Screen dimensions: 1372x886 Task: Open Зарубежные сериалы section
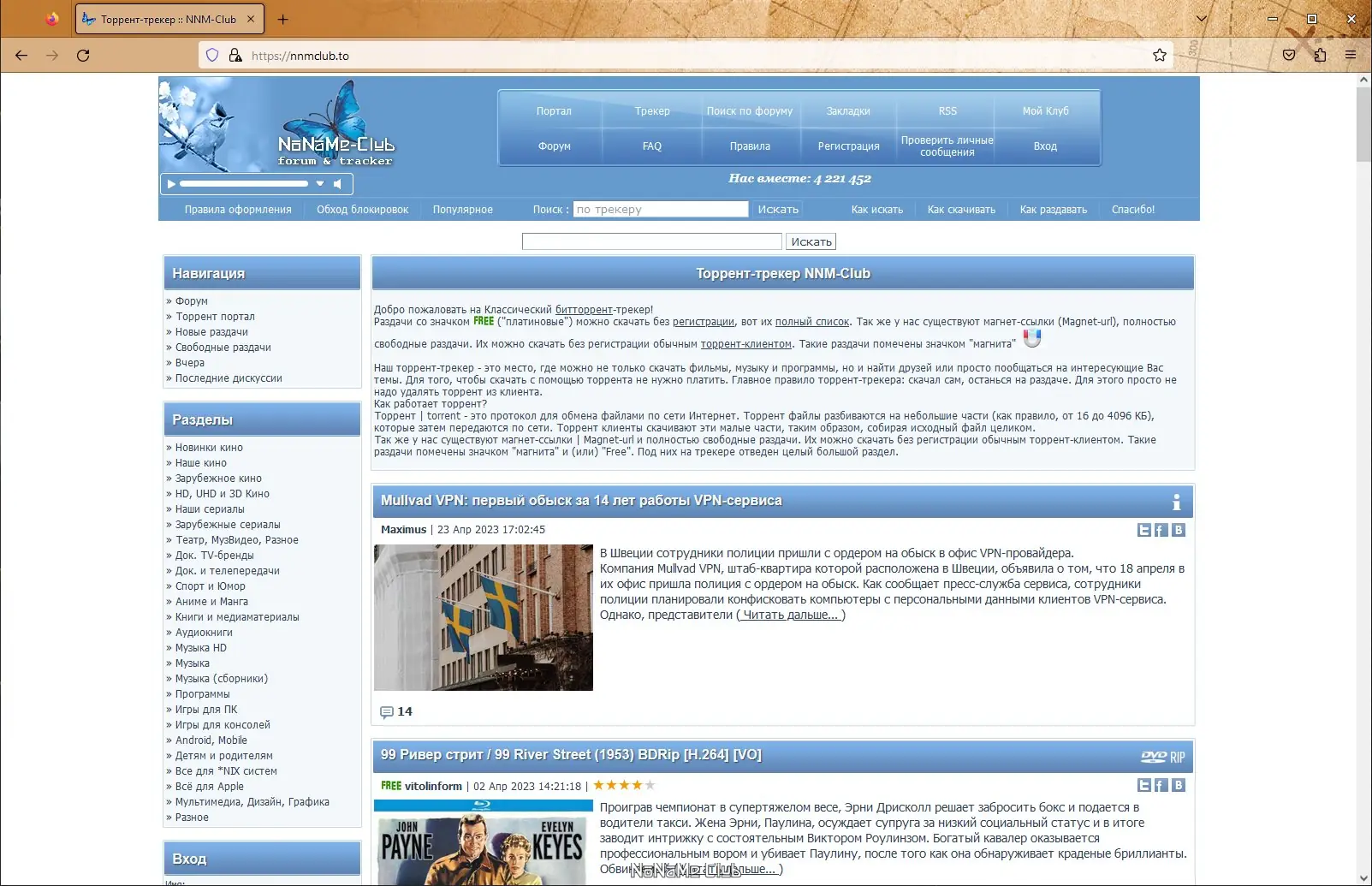tap(228, 525)
